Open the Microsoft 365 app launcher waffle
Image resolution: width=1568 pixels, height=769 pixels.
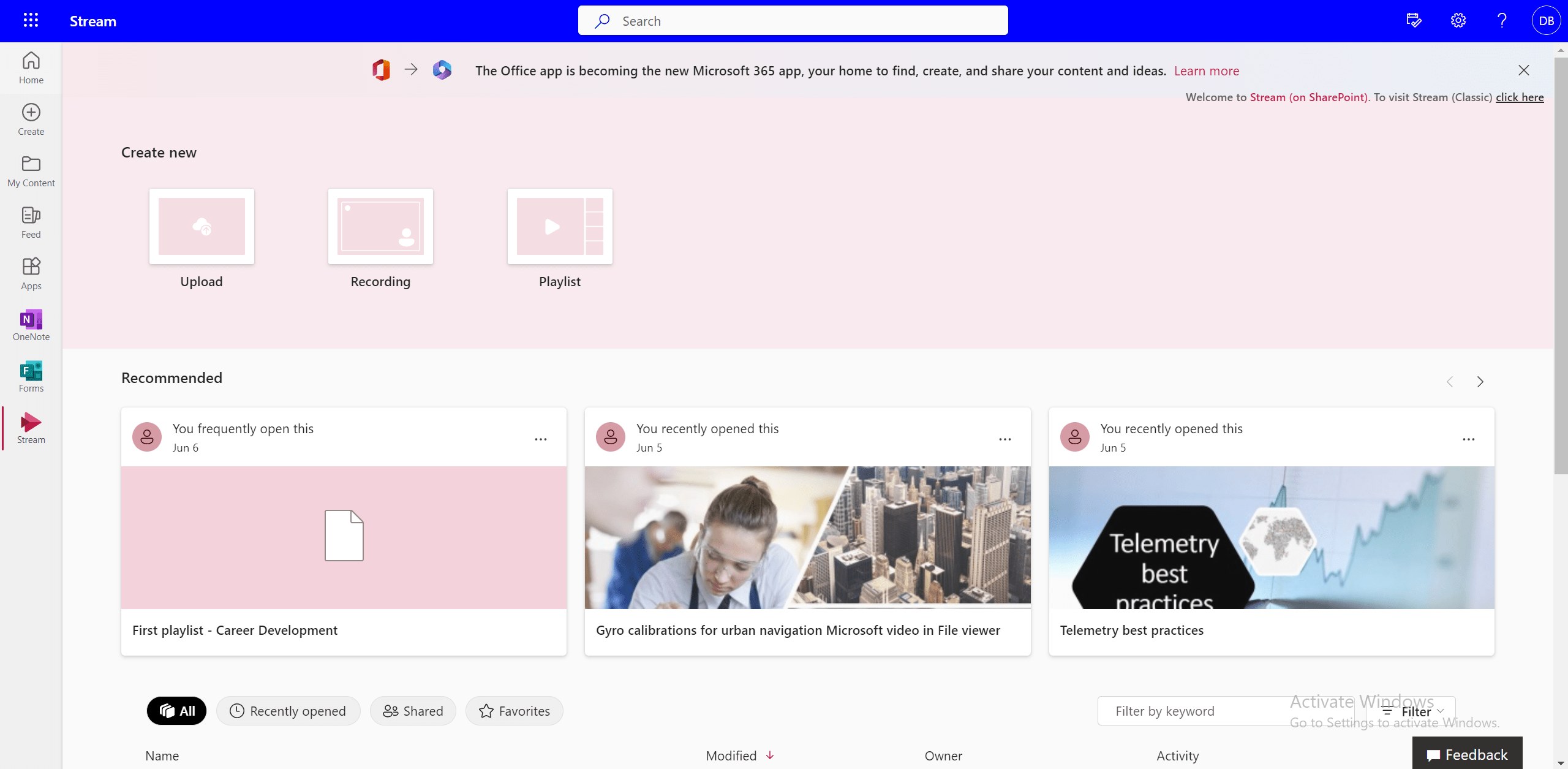[31, 20]
